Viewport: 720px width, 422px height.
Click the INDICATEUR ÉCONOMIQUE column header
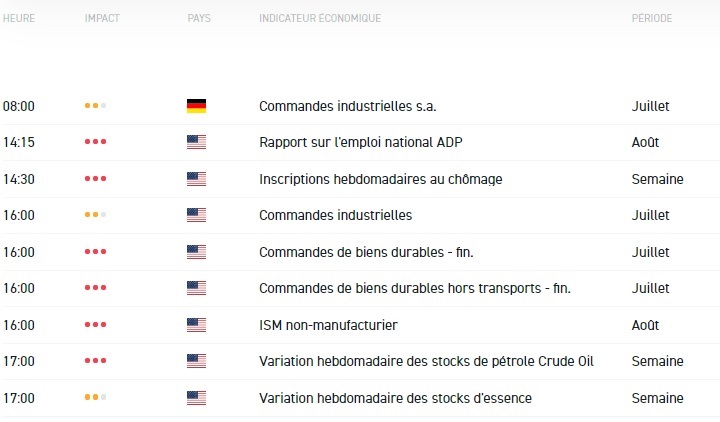pos(319,19)
